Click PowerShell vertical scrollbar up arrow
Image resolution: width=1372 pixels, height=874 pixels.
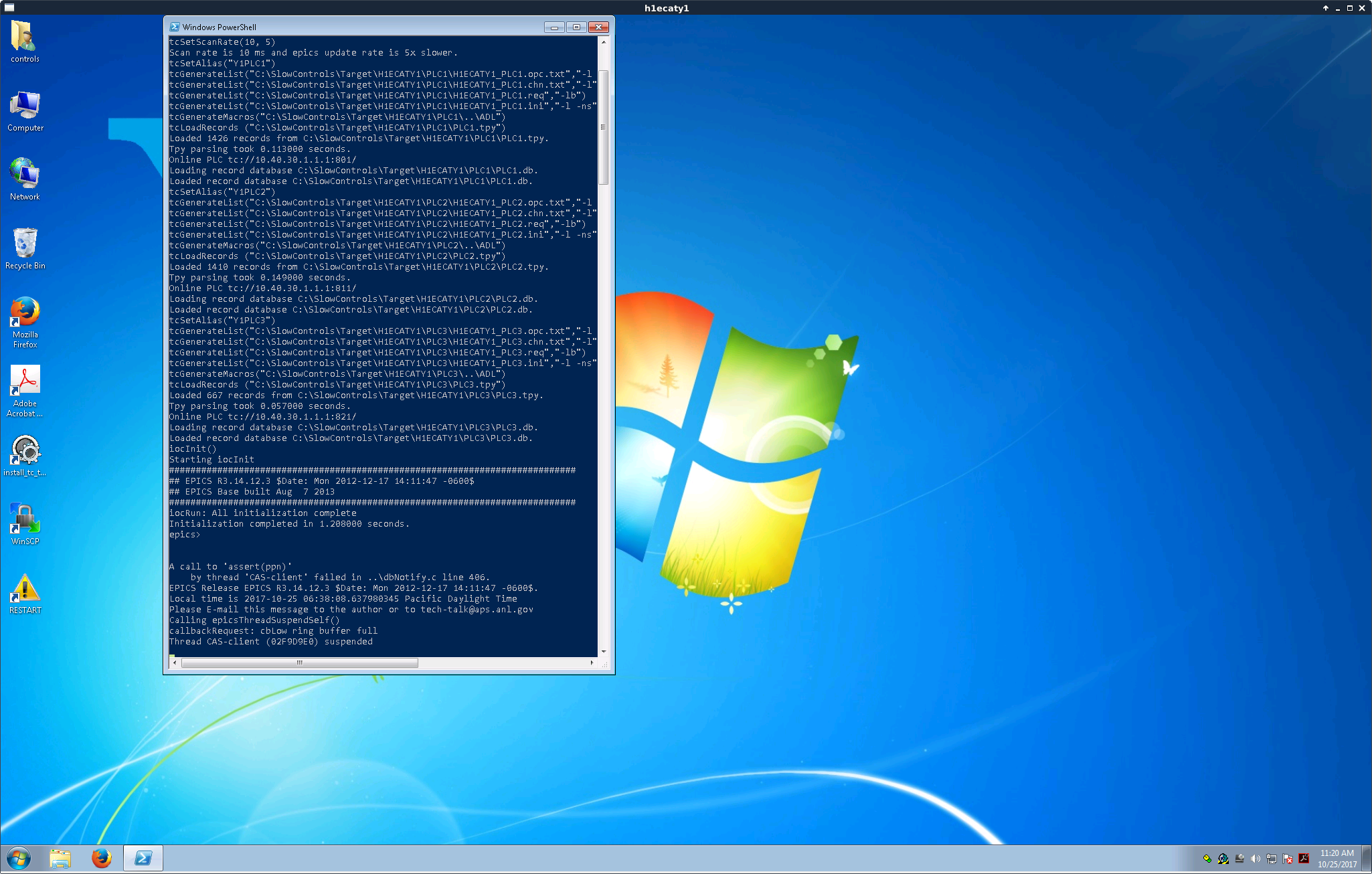click(604, 42)
